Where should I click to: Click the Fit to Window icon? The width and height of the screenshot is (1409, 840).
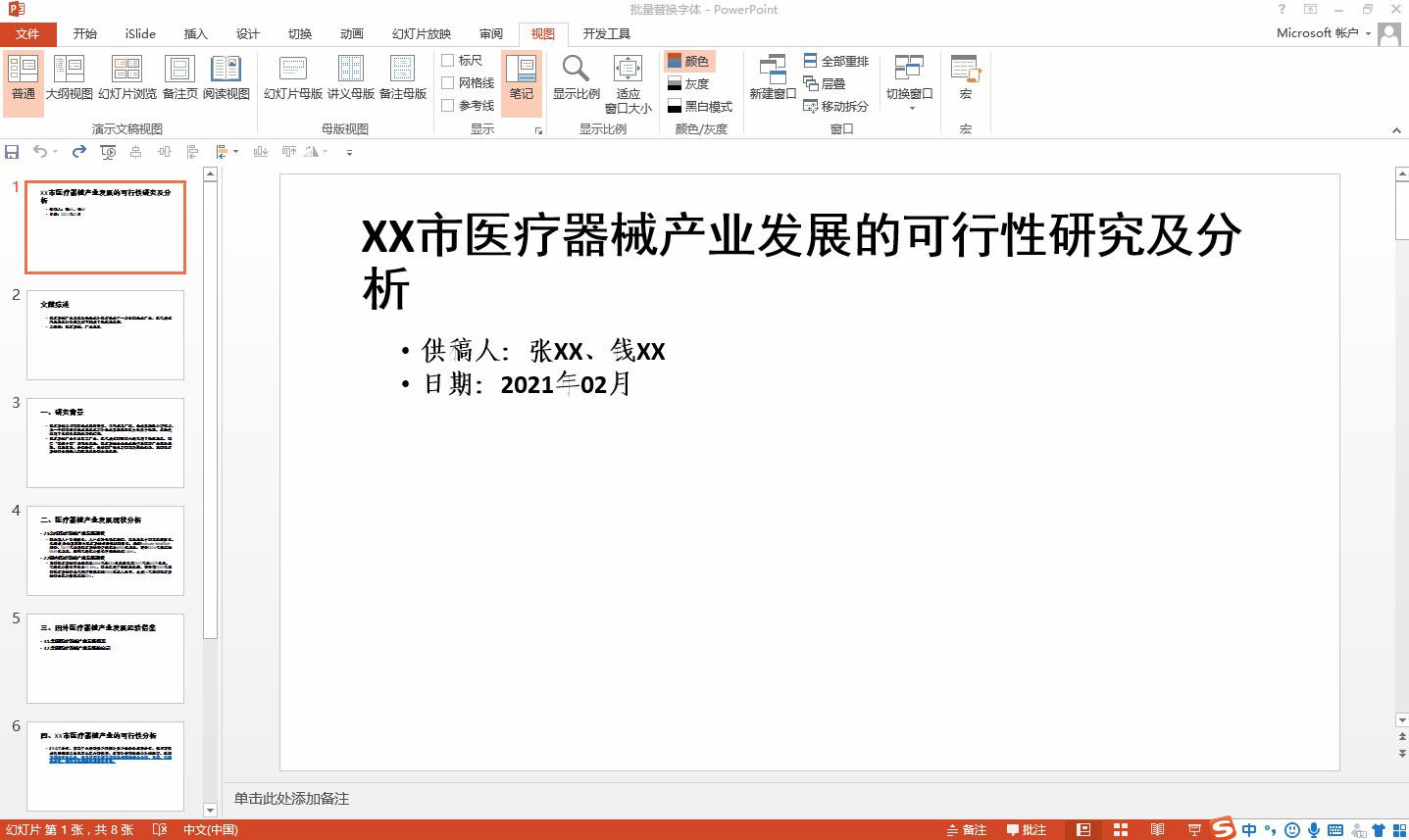pos(628,78)
